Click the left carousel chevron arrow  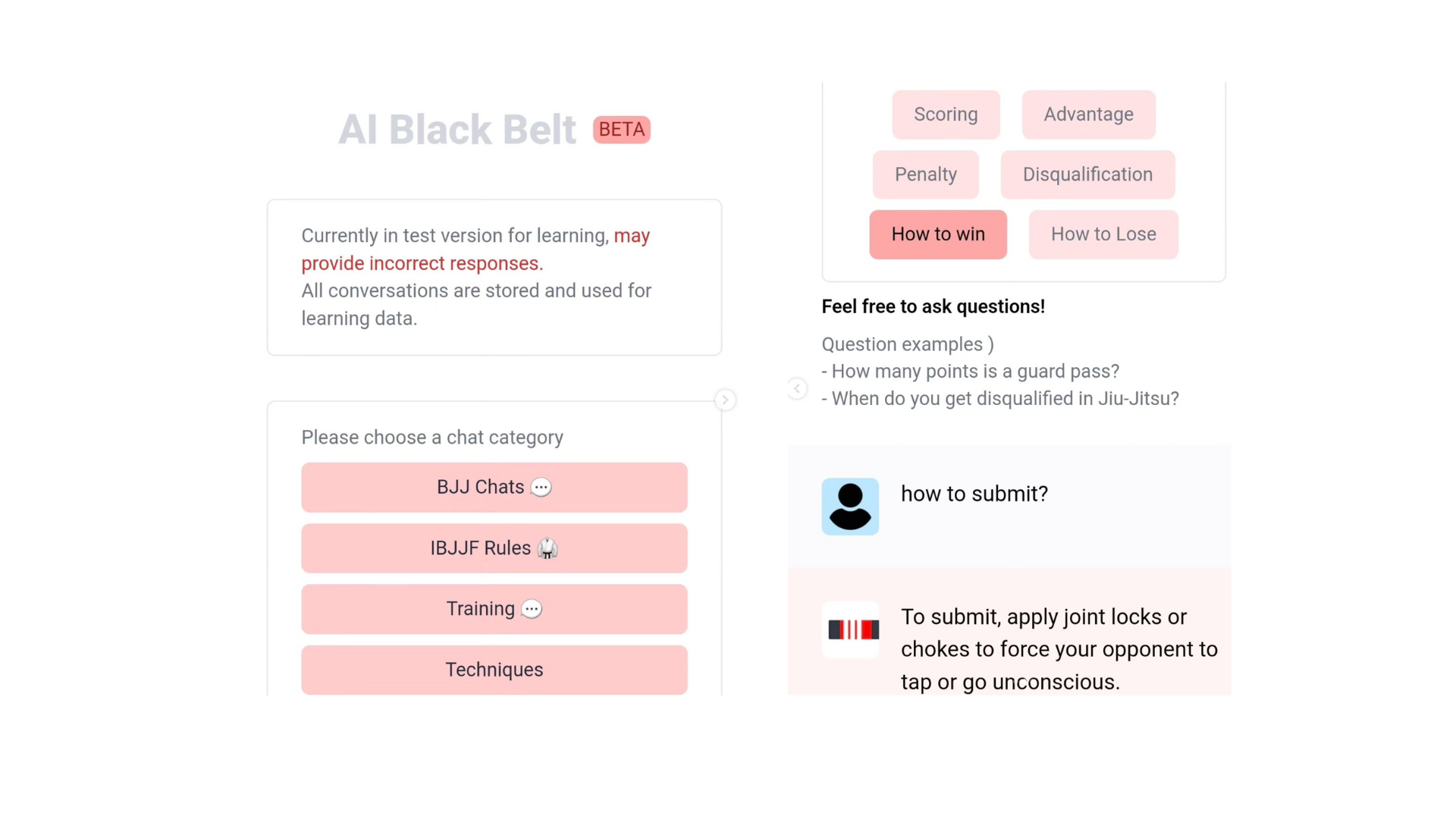point(797,388)
